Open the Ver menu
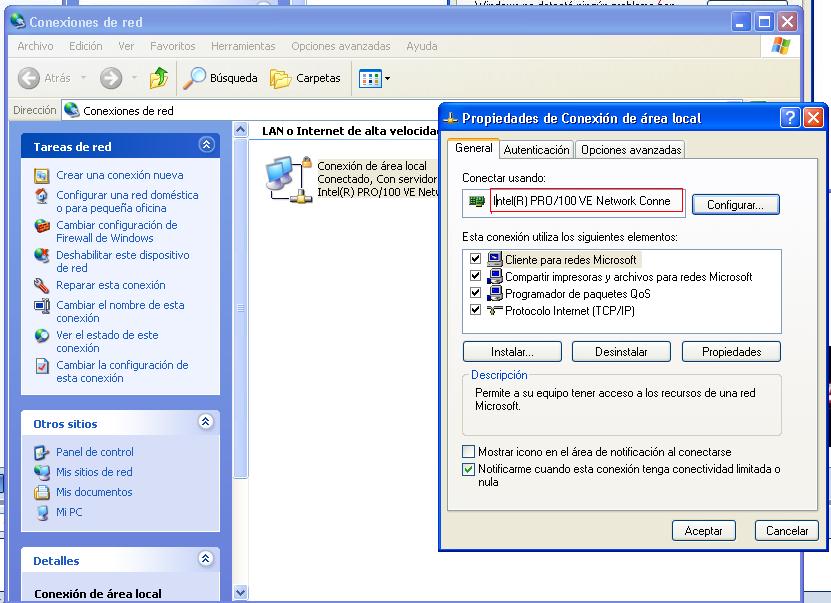Image resolution: width=831 pixels, height=603 pixels. [x=126, y=46]
